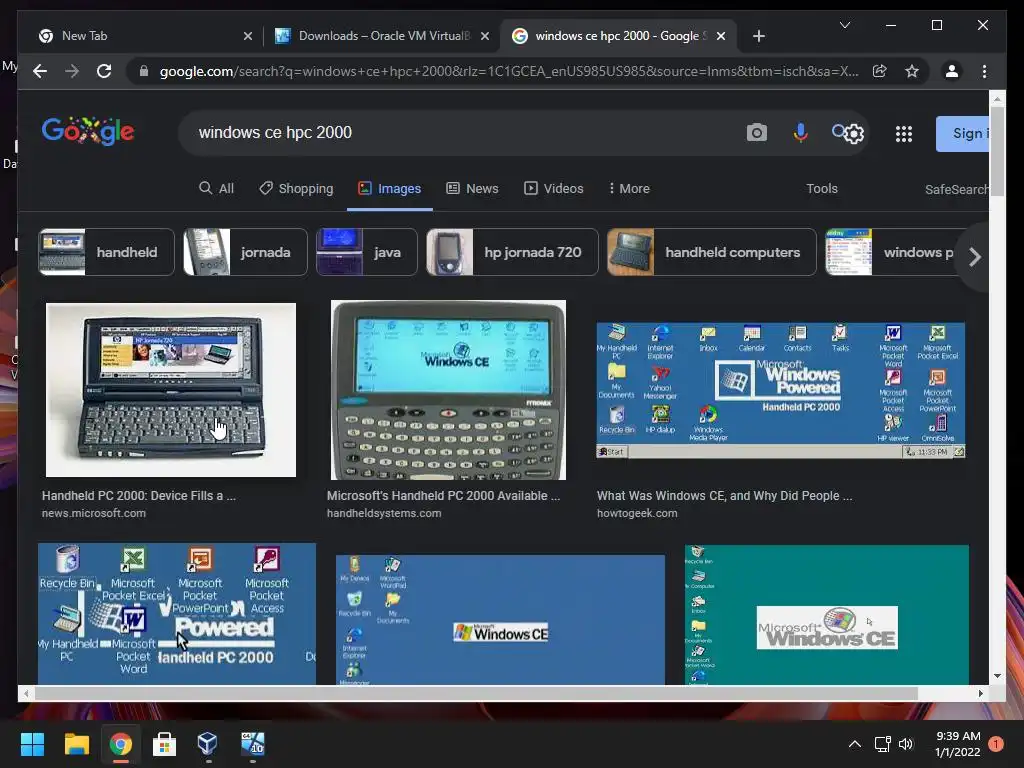Close the windows ce hpc 2000 Google tab
This screenshot has height=768, width=1024.
click(x=721, y=36)
